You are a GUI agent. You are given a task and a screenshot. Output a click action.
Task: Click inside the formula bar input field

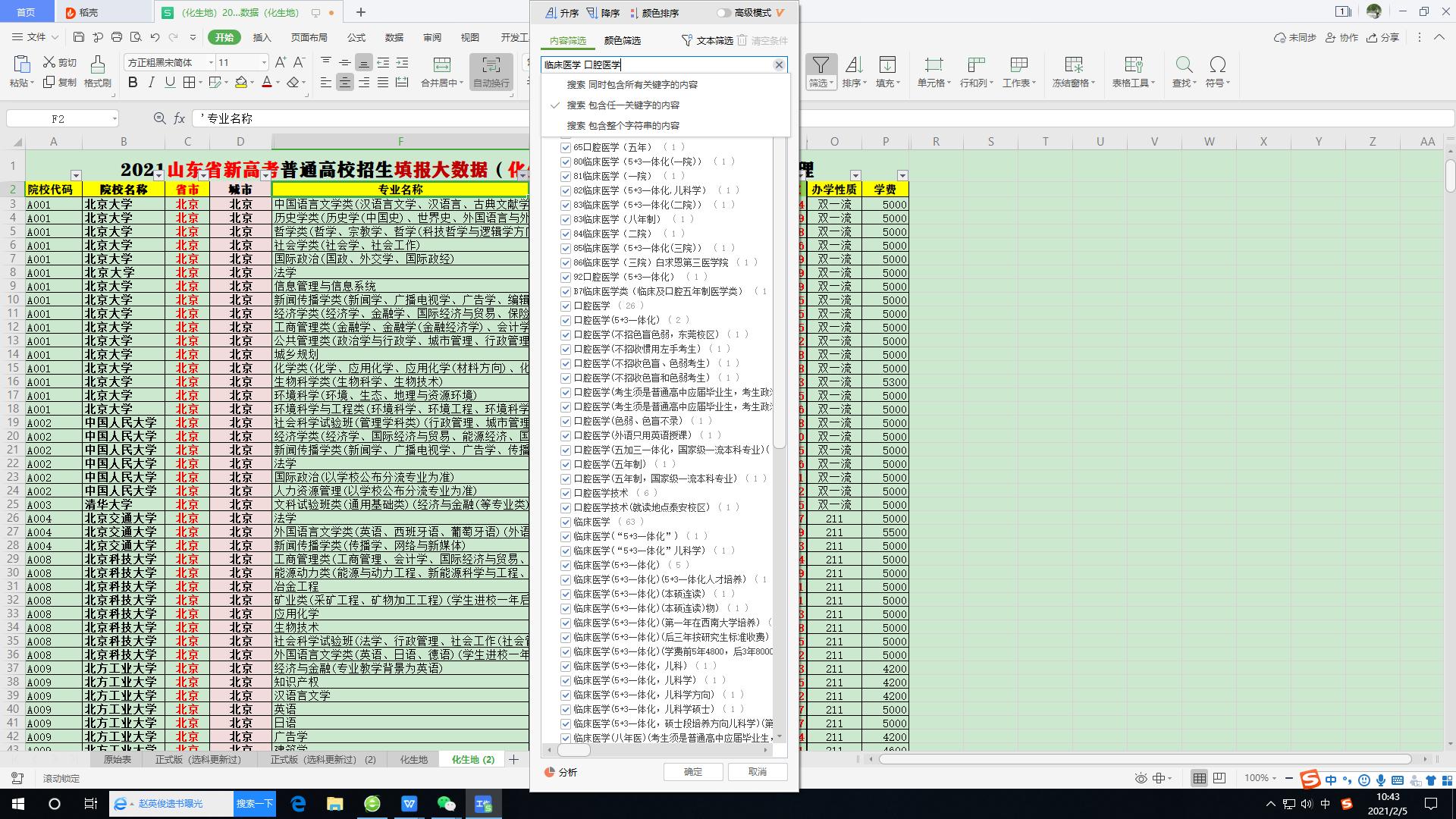341,118
